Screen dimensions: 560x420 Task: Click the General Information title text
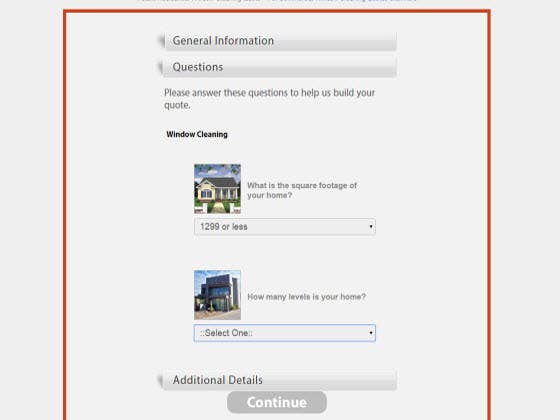click(223, 41)
